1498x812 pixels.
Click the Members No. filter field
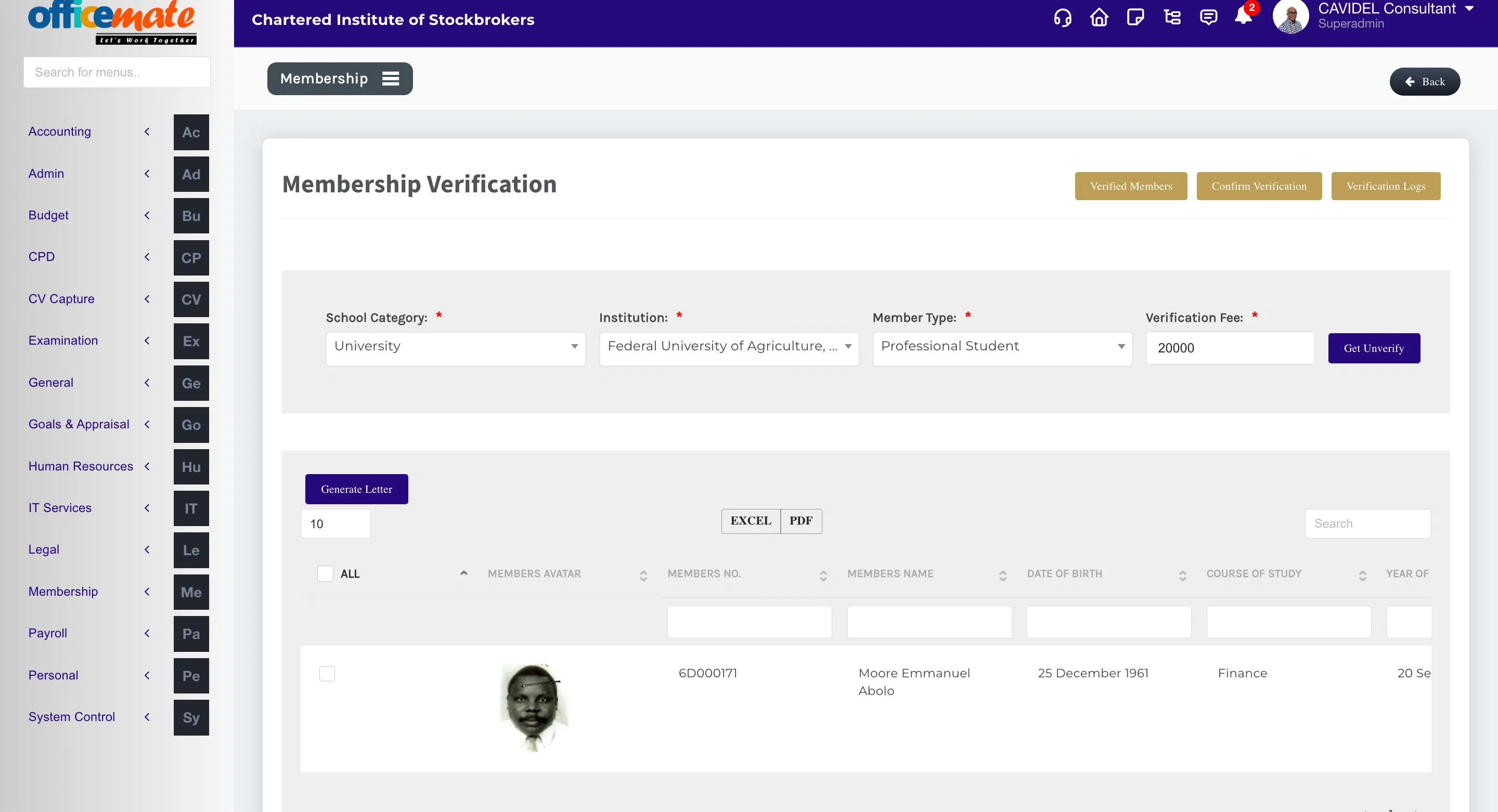pos(750,622)
